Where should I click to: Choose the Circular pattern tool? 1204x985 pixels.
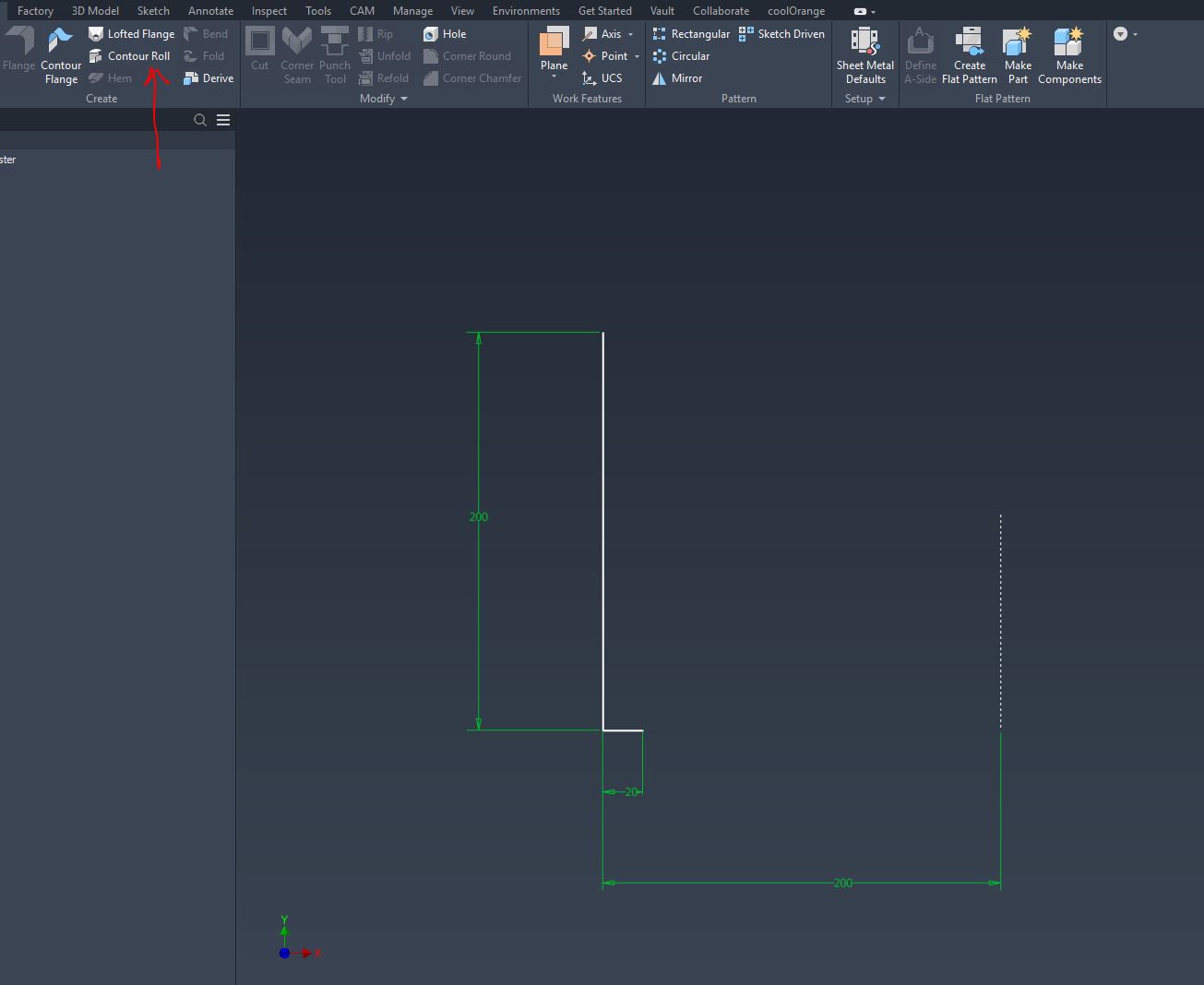(x=681, y=56)
